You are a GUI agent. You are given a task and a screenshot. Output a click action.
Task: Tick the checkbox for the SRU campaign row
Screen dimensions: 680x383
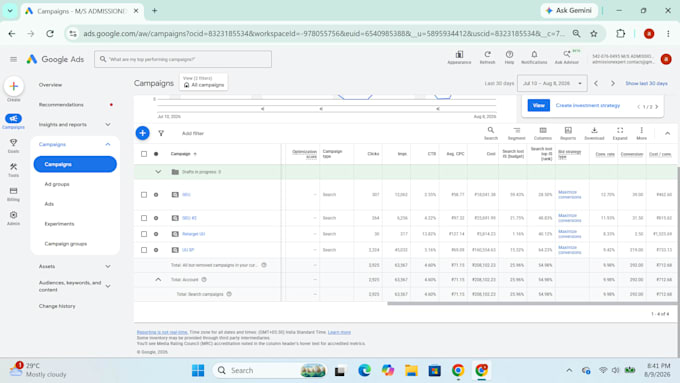click(144, 195)
